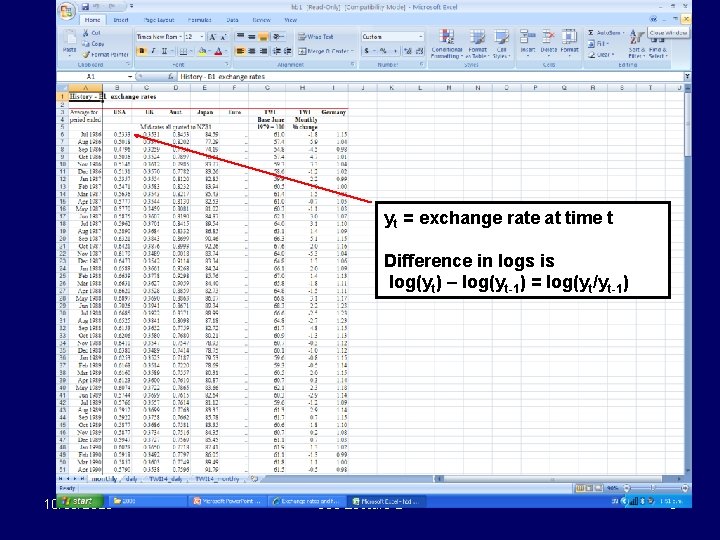
Task: Toggle Italic formatting
Action: 153,51
